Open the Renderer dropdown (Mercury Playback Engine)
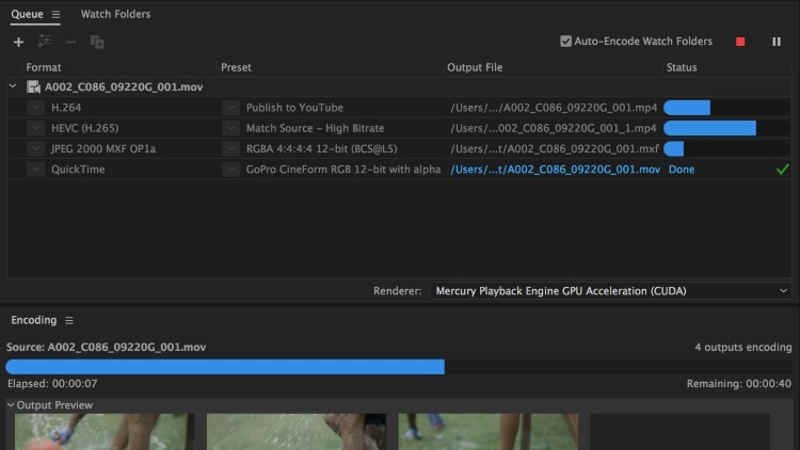800x450 pixels. coord(611,291)
